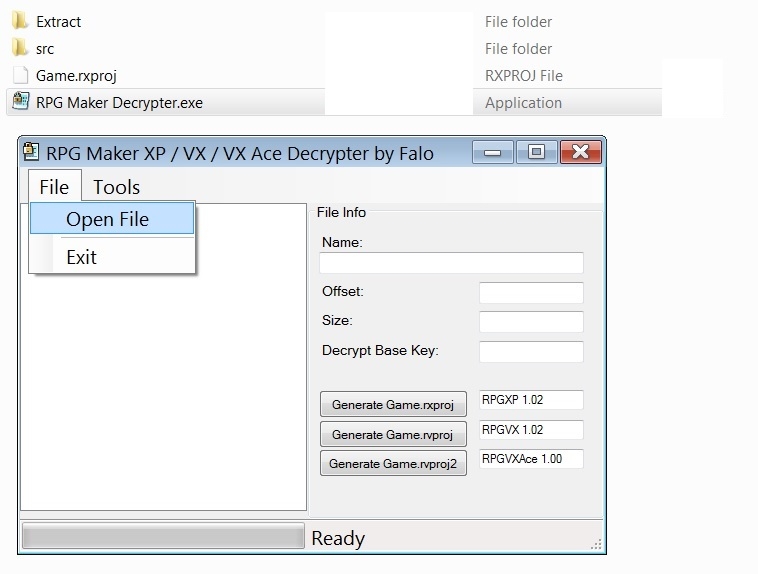Viewport: 758px width, 574px height.
Task: Click the RXPROJ File type text
Action: point(524,76)
